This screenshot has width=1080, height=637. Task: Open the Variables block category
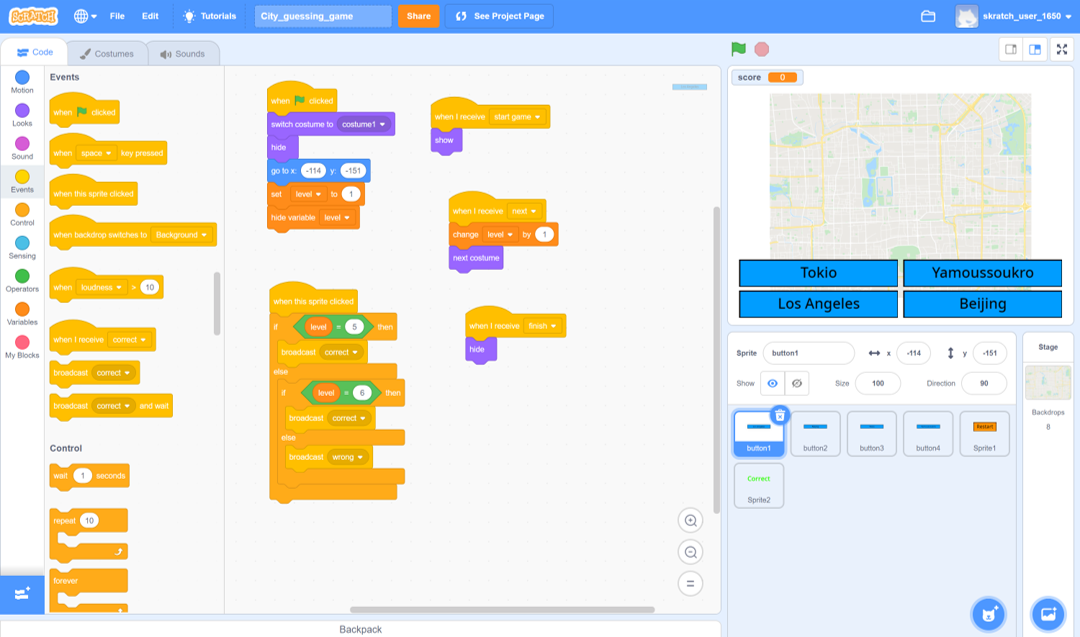click(x=21, y=314)
